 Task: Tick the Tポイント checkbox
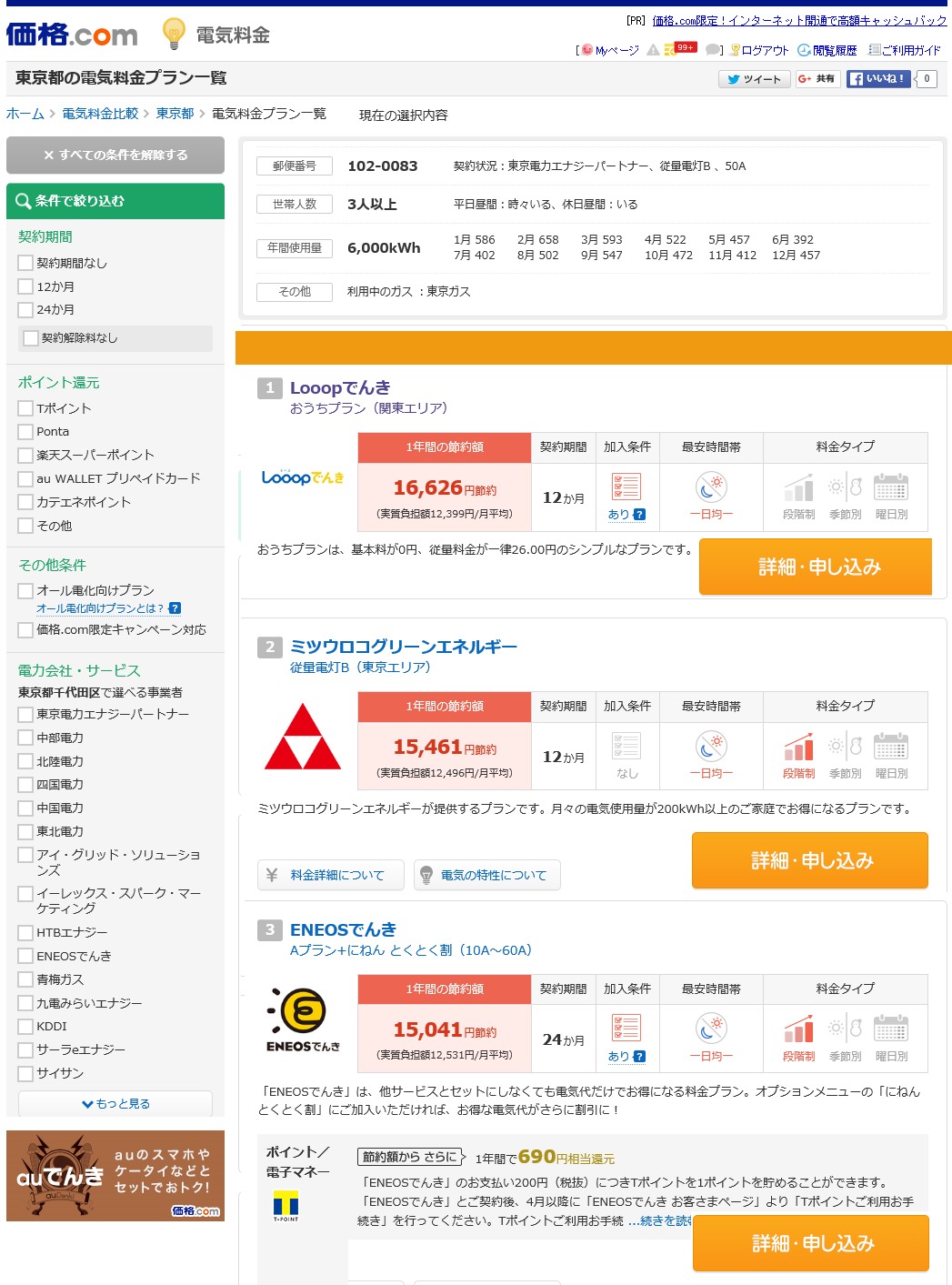[25, 408]
